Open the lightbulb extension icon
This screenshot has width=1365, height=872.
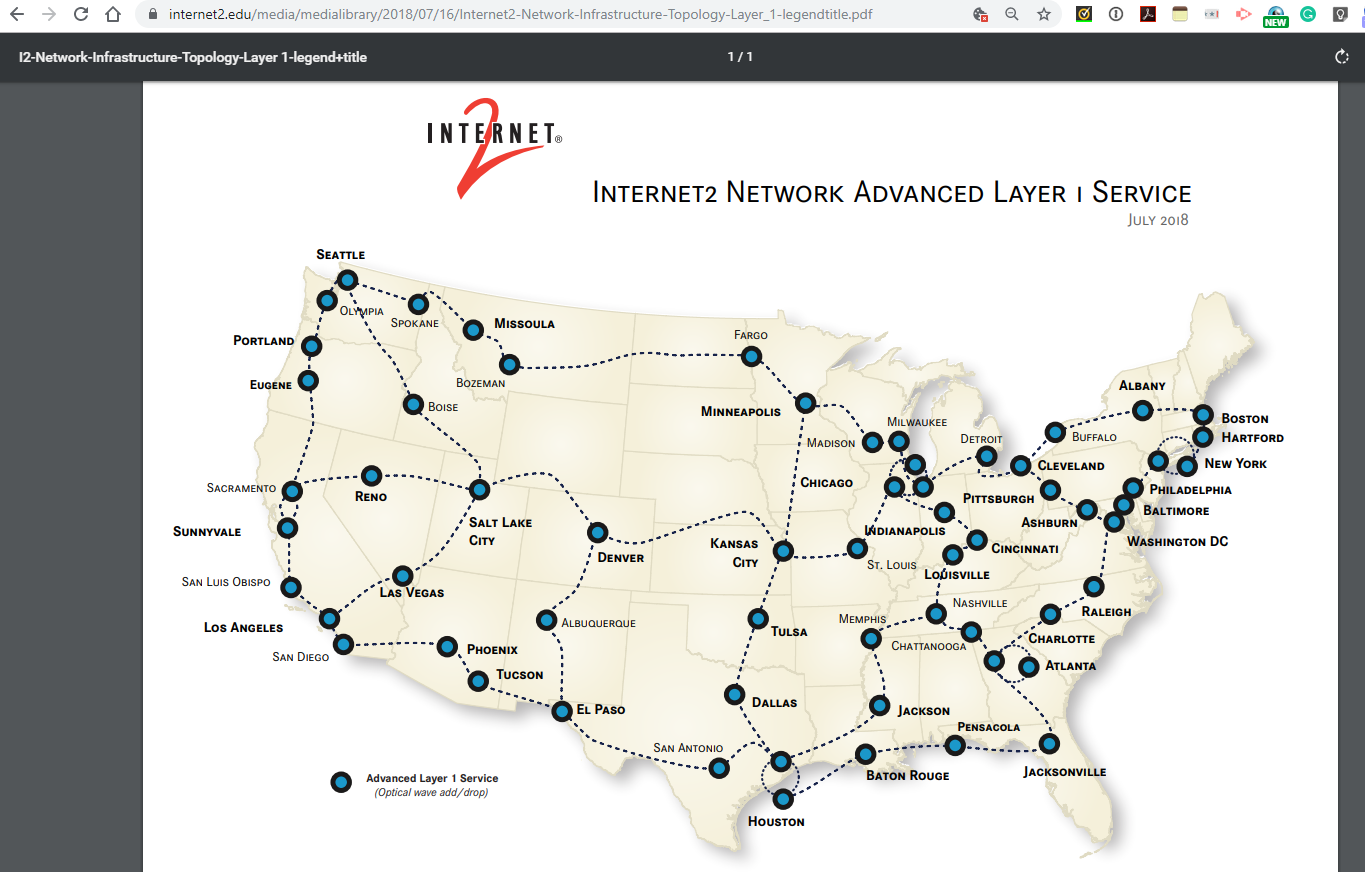(x=1340, y=15)
